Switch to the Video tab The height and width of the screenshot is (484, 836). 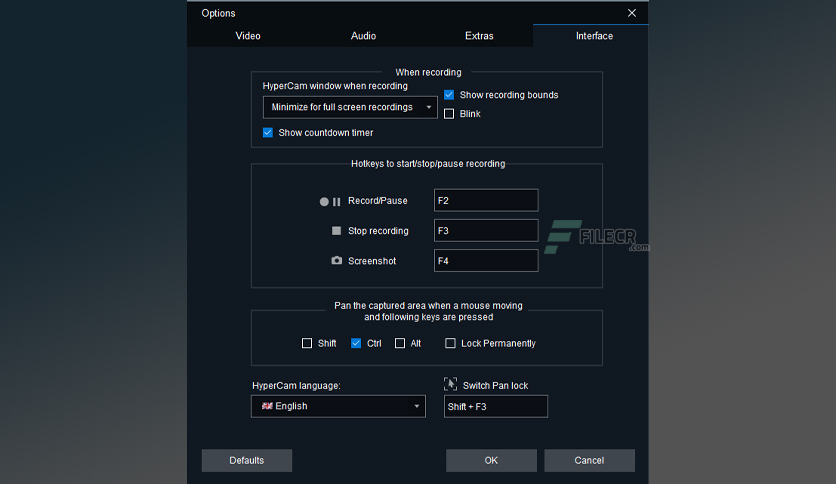coord(248,36)
